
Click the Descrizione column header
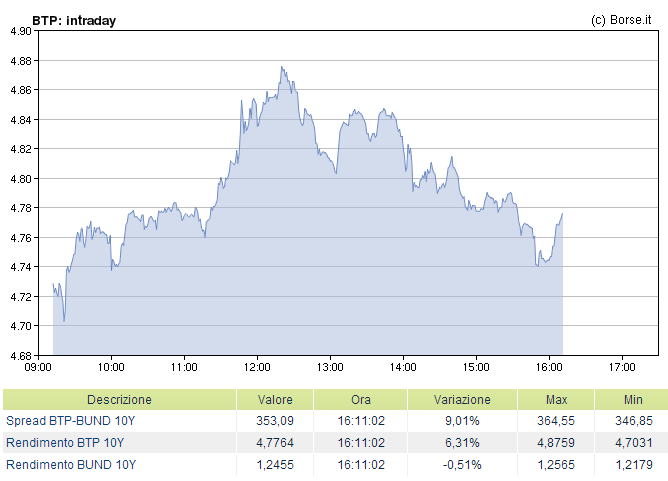(x=119, y=399)
